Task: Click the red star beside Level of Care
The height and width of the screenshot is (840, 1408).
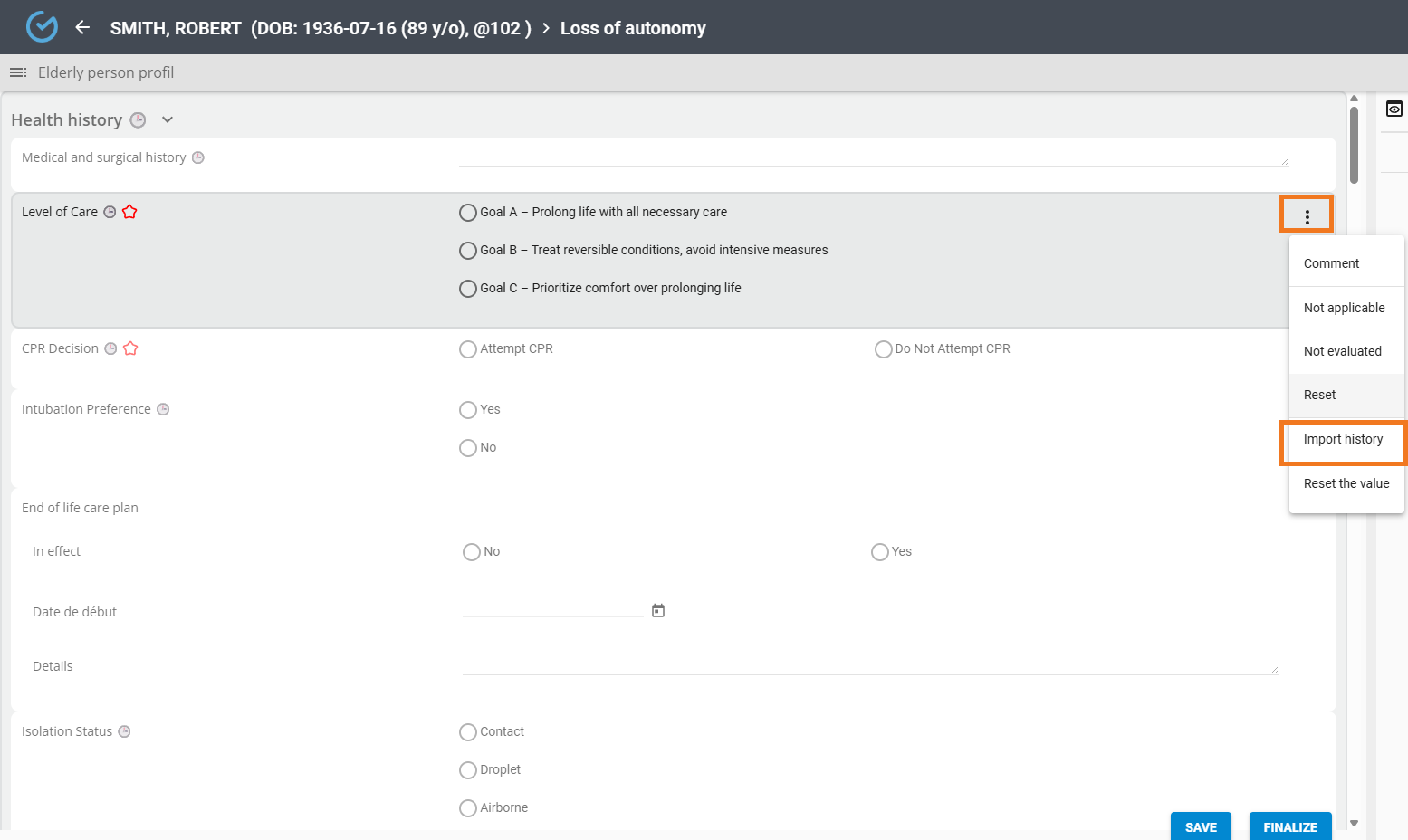Action: (129, 212)
